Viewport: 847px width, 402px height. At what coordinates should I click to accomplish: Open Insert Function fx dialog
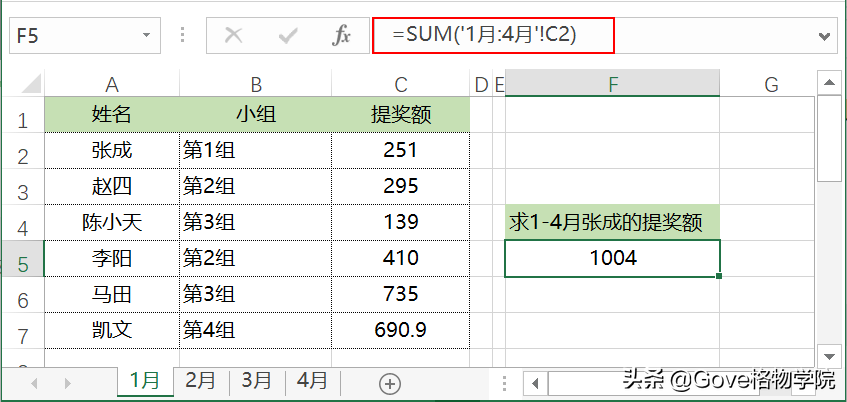tap(342, 36)
